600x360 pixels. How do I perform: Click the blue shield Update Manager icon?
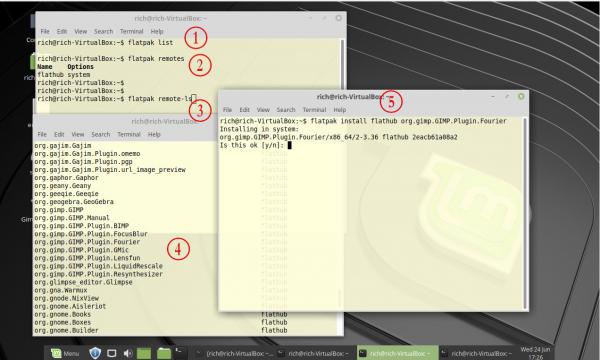pyautogui.click(x=95, y=353)
